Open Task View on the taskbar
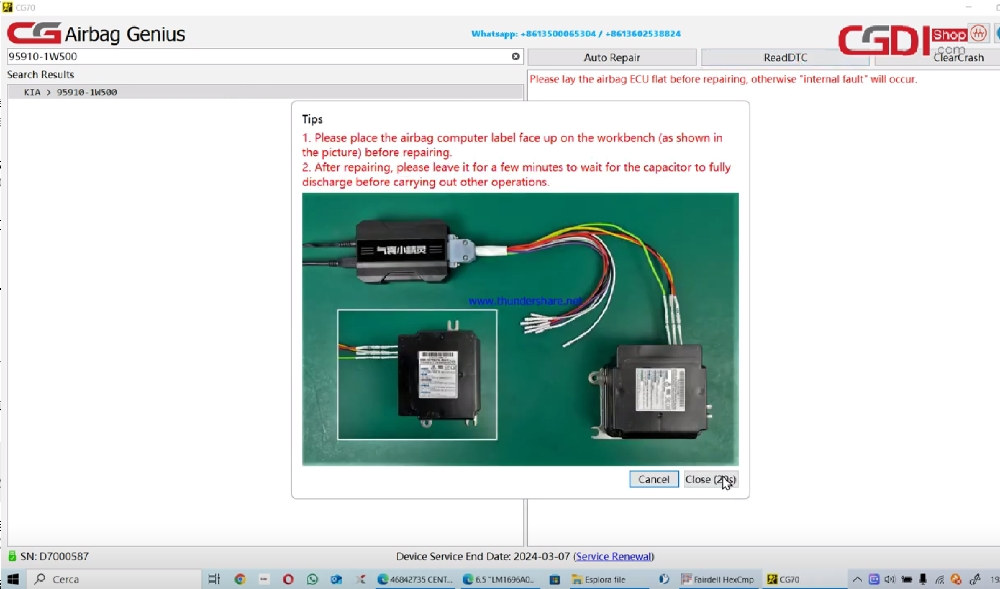Screen dimensions: 1000x589 [214, 579]
